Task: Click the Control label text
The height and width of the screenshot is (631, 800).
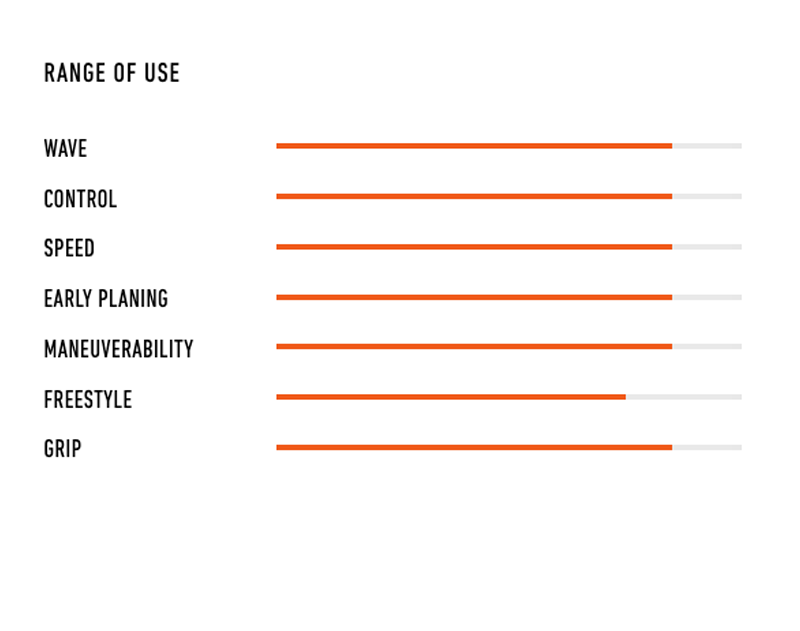Action: [x=80, y=199]
